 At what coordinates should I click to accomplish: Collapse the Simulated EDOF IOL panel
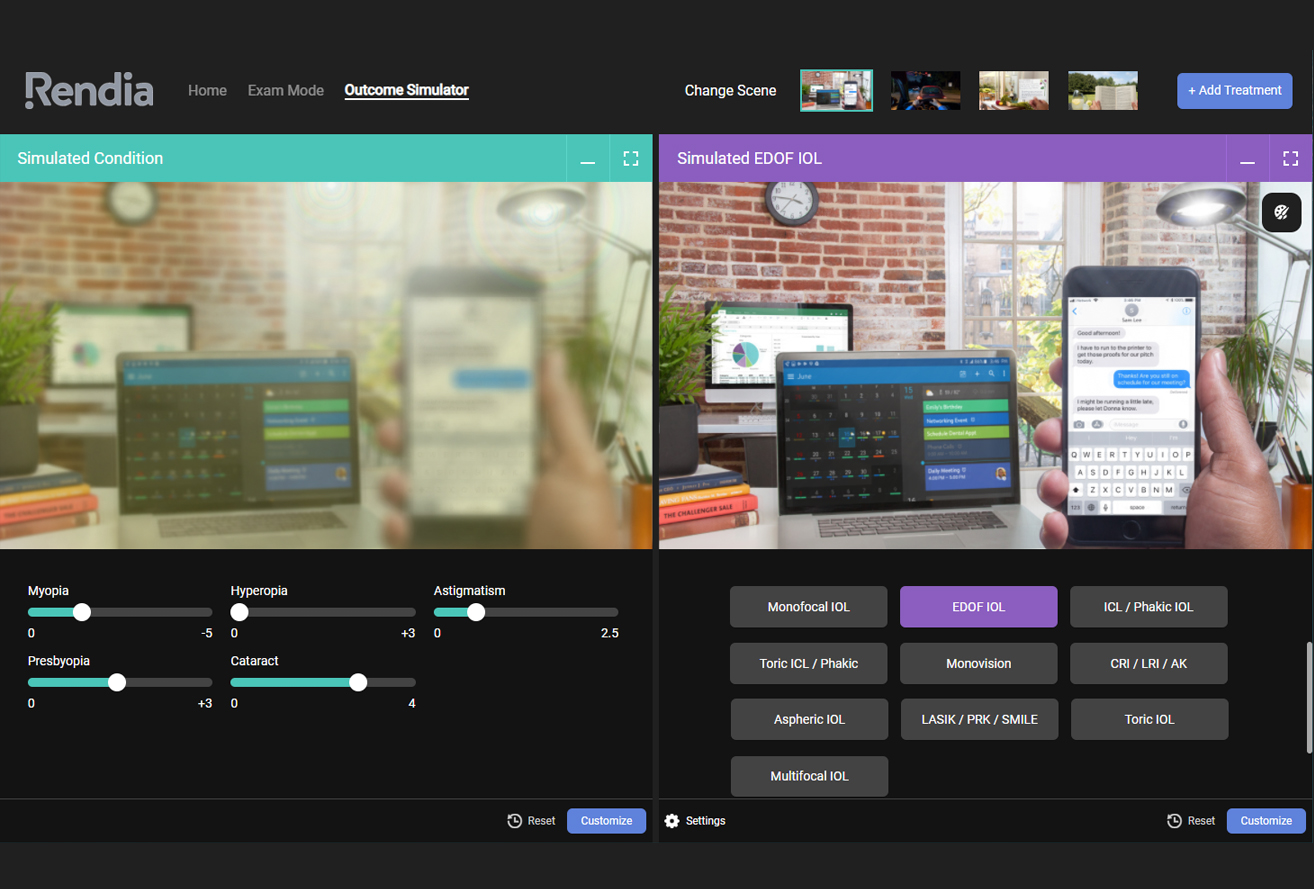point(1247,158)
